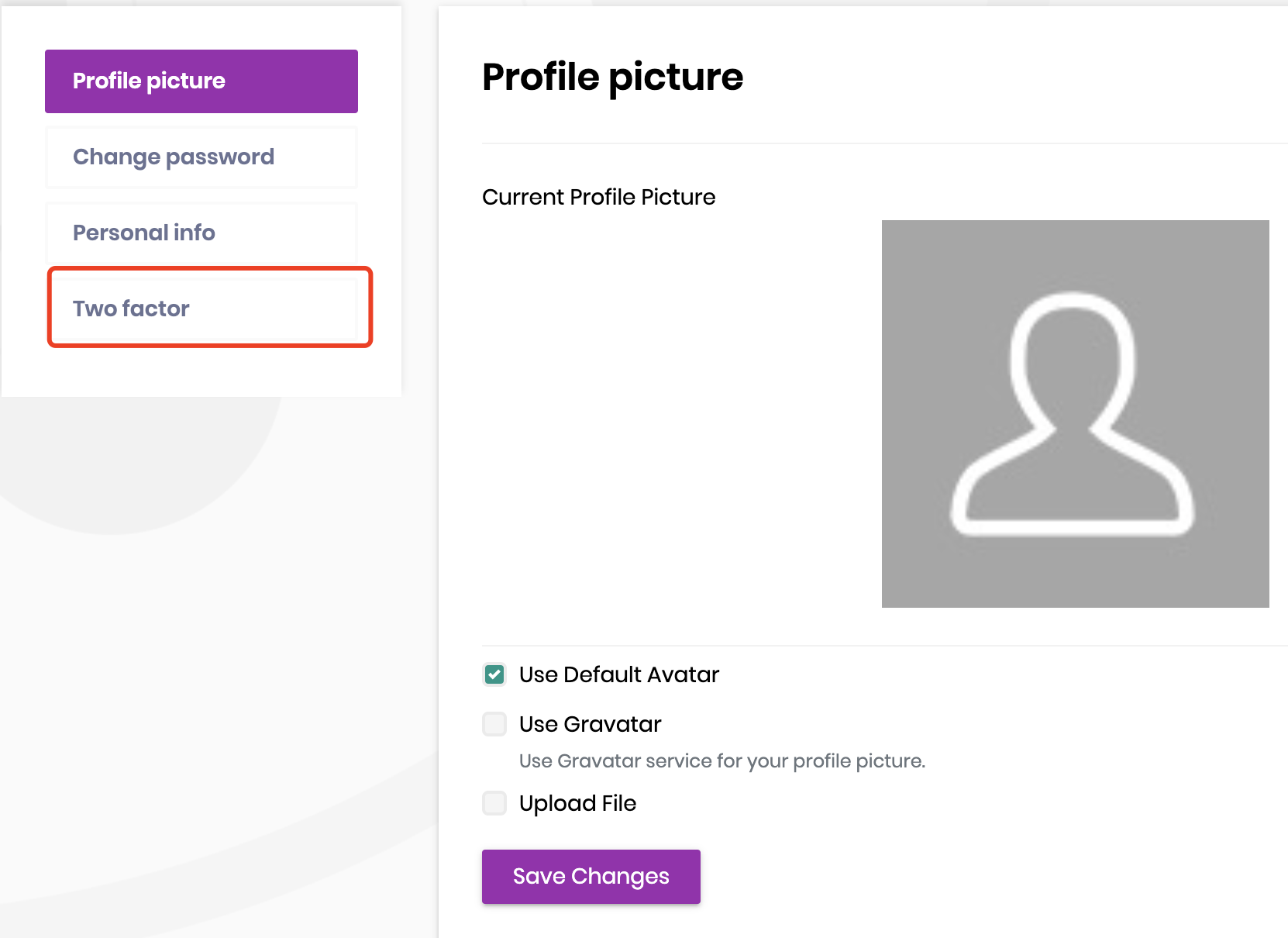Screen dimensions: 1288x938
Task: Open the Two factor settings
Action: (x=201, y=309)
